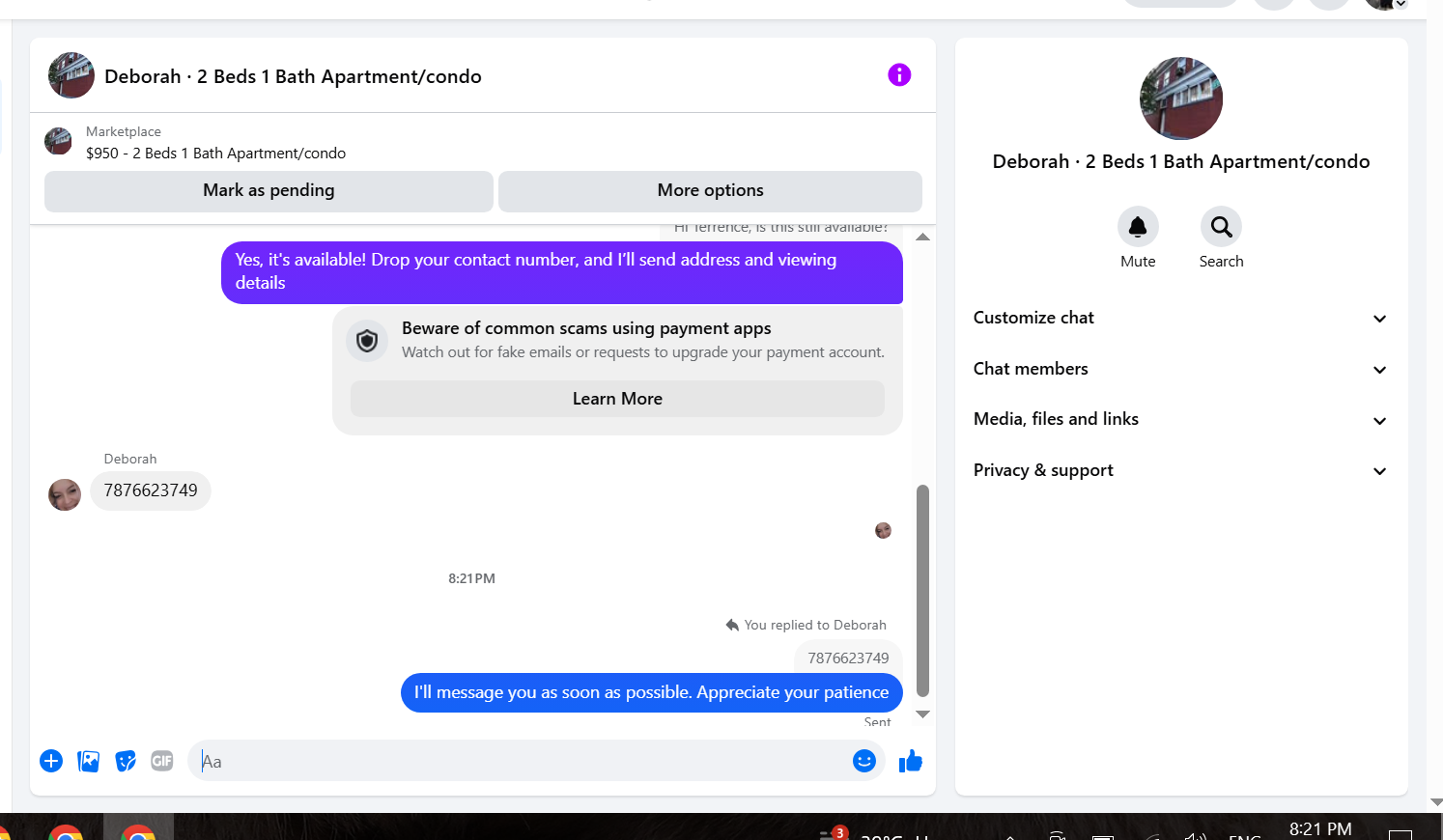Expand the Privacy & support section
This screenshot has width=1443, height=840.
pos(1181,470)
